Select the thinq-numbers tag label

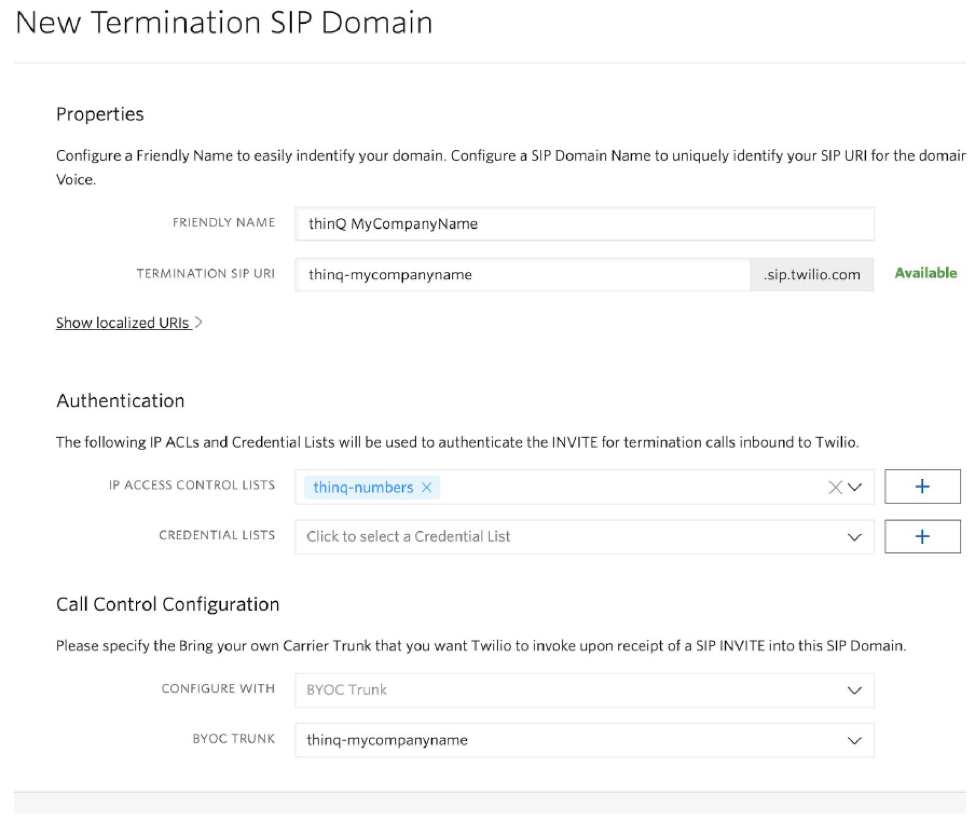pyautogui.click(x=363, y=488)
